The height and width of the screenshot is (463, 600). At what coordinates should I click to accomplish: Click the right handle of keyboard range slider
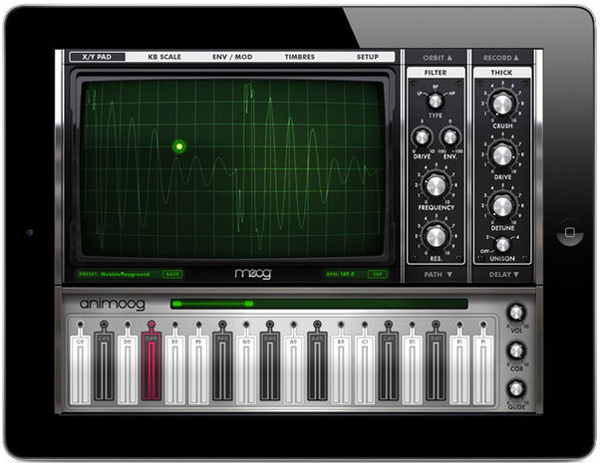tap(249, 304)
